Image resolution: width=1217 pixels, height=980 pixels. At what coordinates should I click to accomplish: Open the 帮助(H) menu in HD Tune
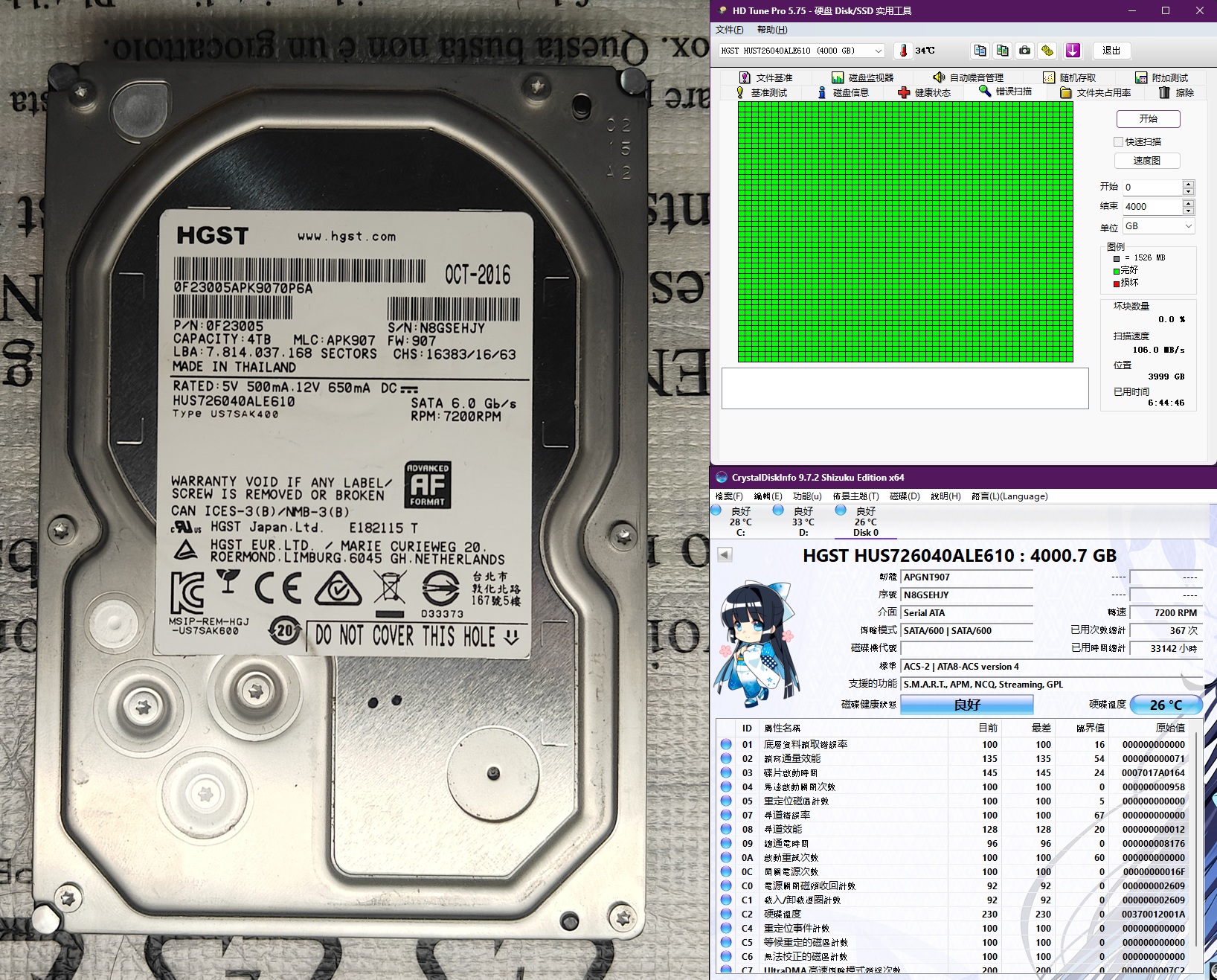click(772, 30)
